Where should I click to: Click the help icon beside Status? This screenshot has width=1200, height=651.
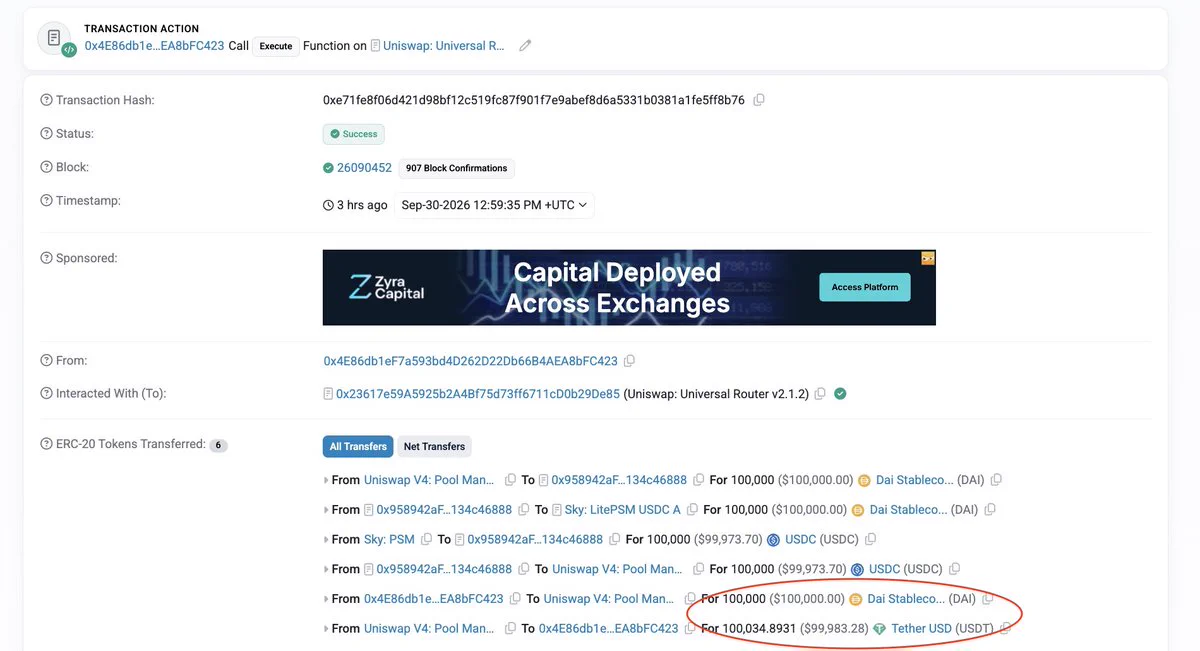(46, 134)
